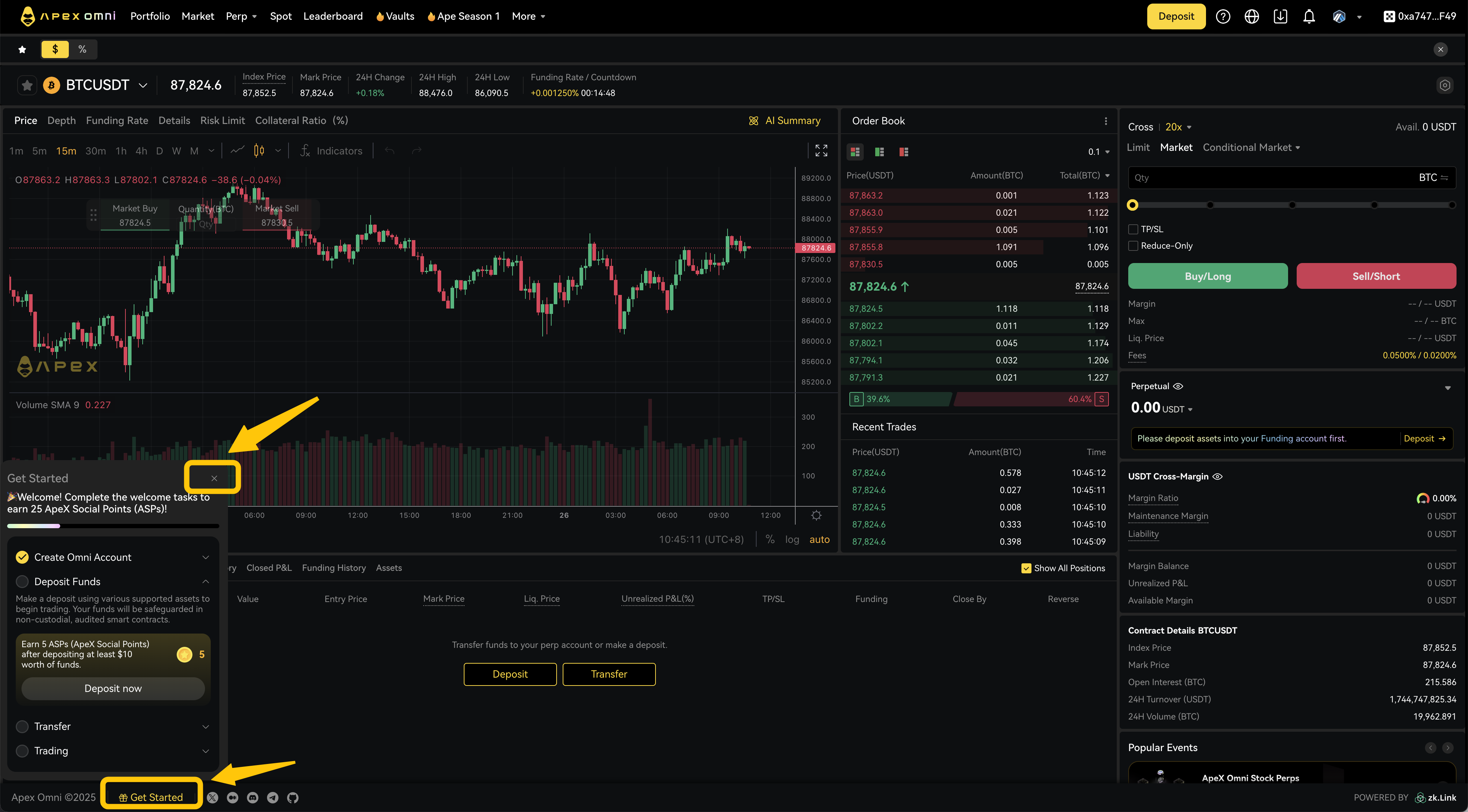Click the green Buy/Long button

point(1207,276)
